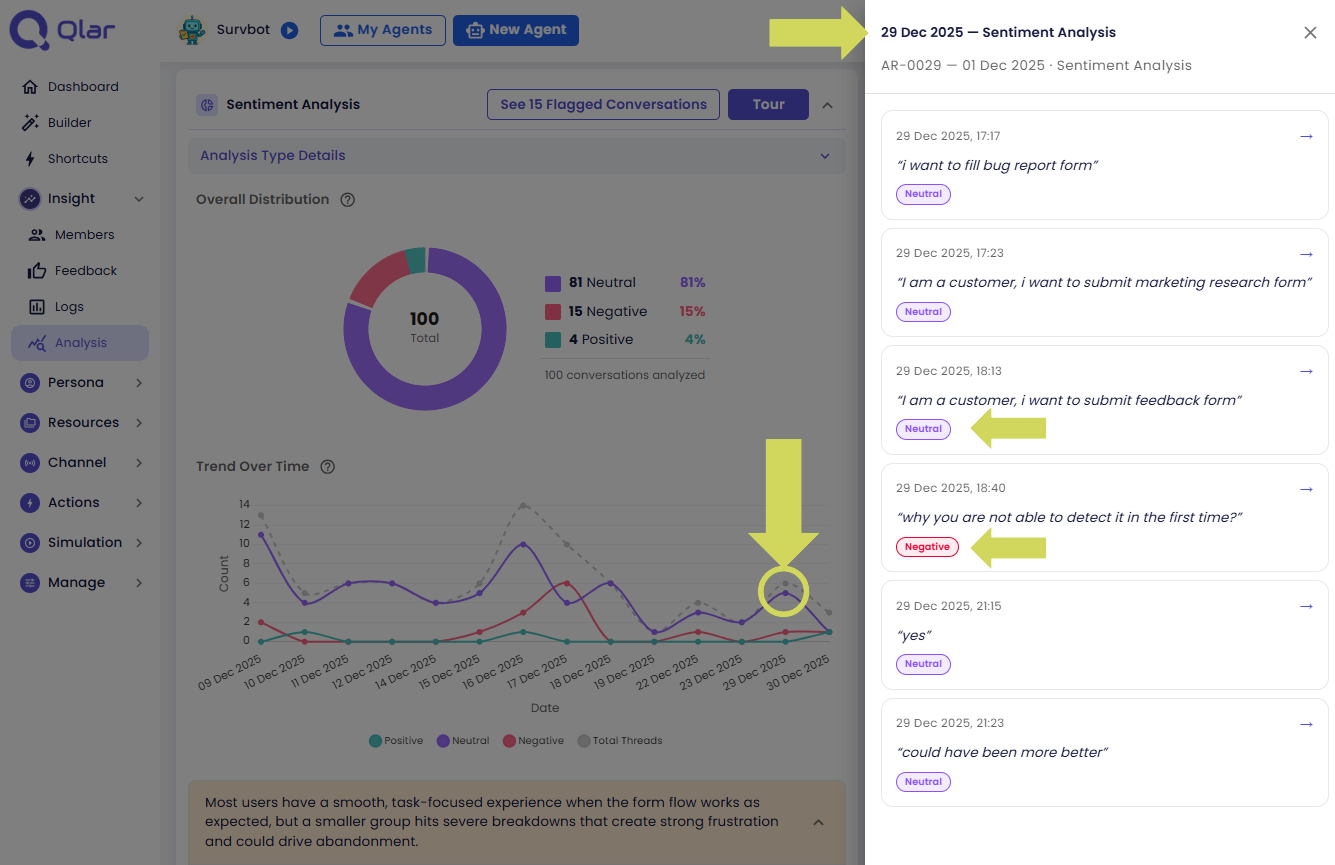Open the 21:15 "yes" conversation arrow
Screen dimensions: 1335x865
click(x=1306, y=606)
